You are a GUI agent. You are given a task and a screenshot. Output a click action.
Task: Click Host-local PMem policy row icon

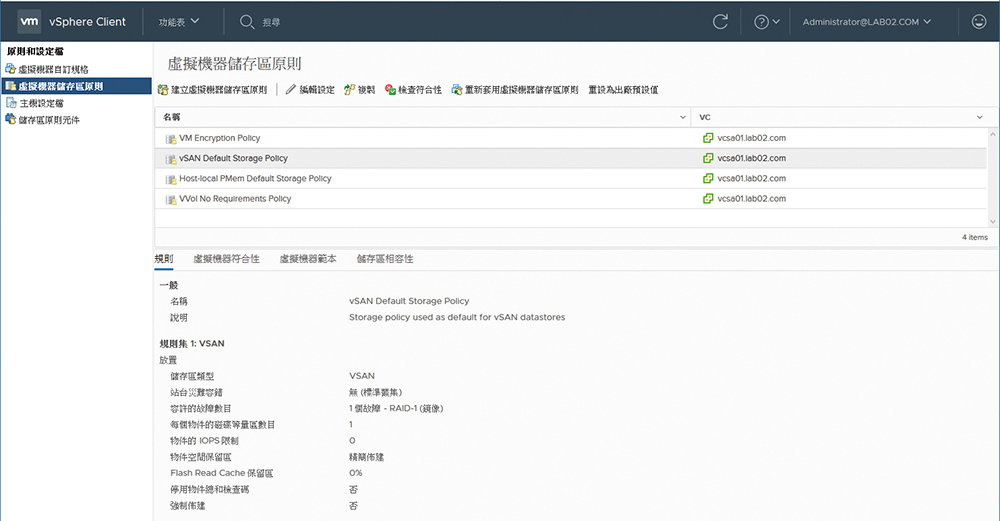click(171, 179)
